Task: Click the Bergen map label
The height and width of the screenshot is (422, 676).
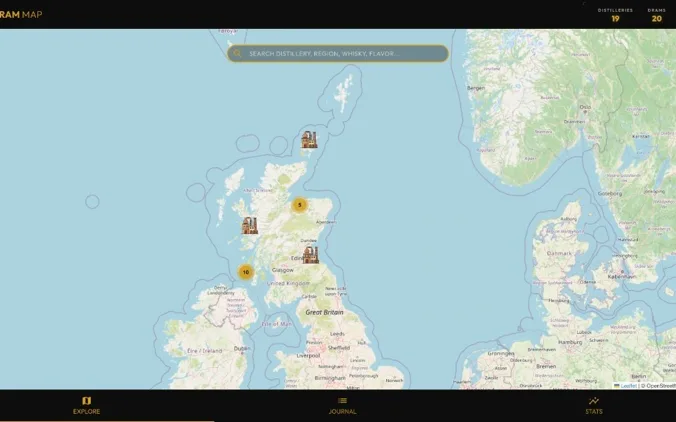Action: point(476,88)
